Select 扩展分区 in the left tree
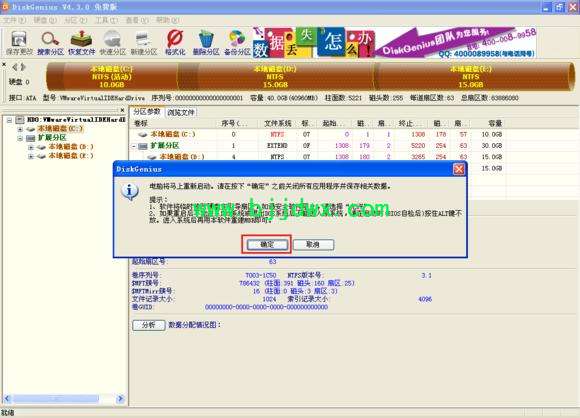Screen dimensions: 580x418 52,138
